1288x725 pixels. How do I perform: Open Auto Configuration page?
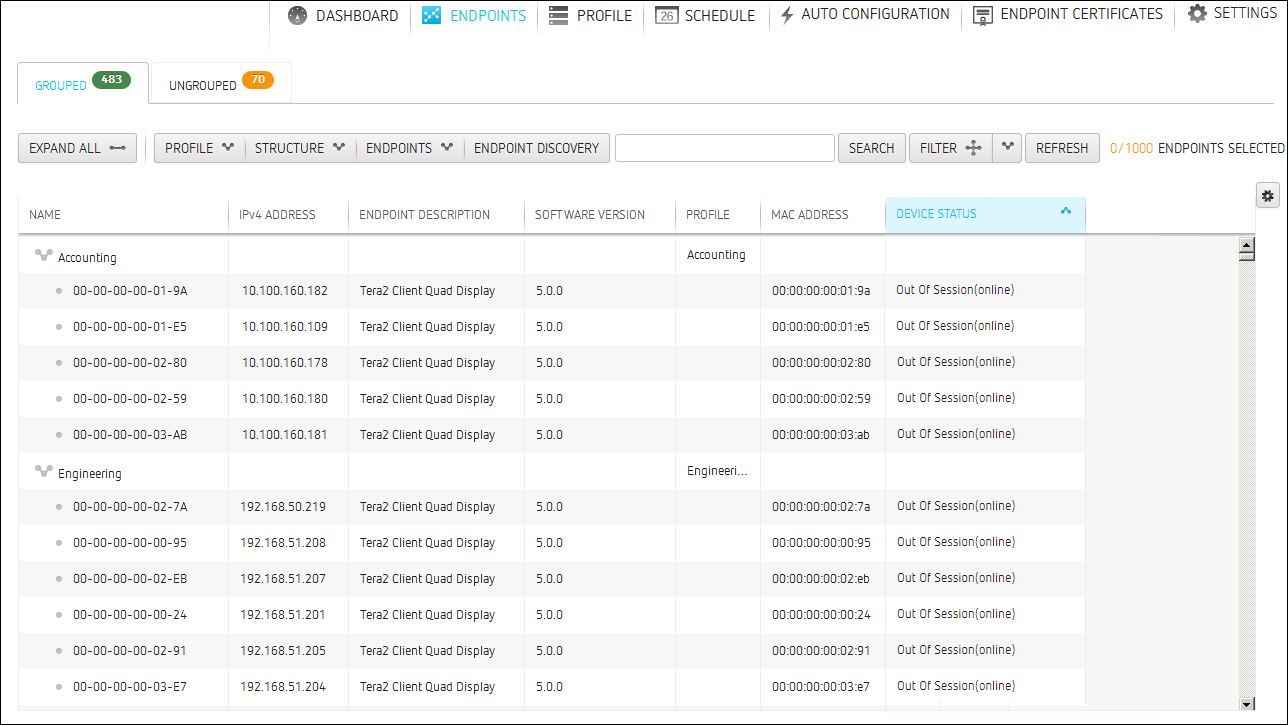(865, 15)
